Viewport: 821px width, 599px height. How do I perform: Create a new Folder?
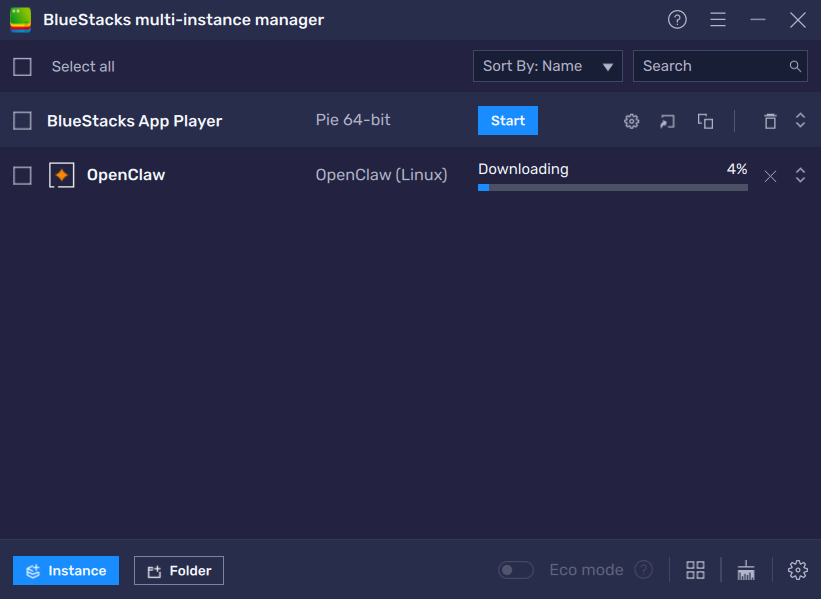179,570
